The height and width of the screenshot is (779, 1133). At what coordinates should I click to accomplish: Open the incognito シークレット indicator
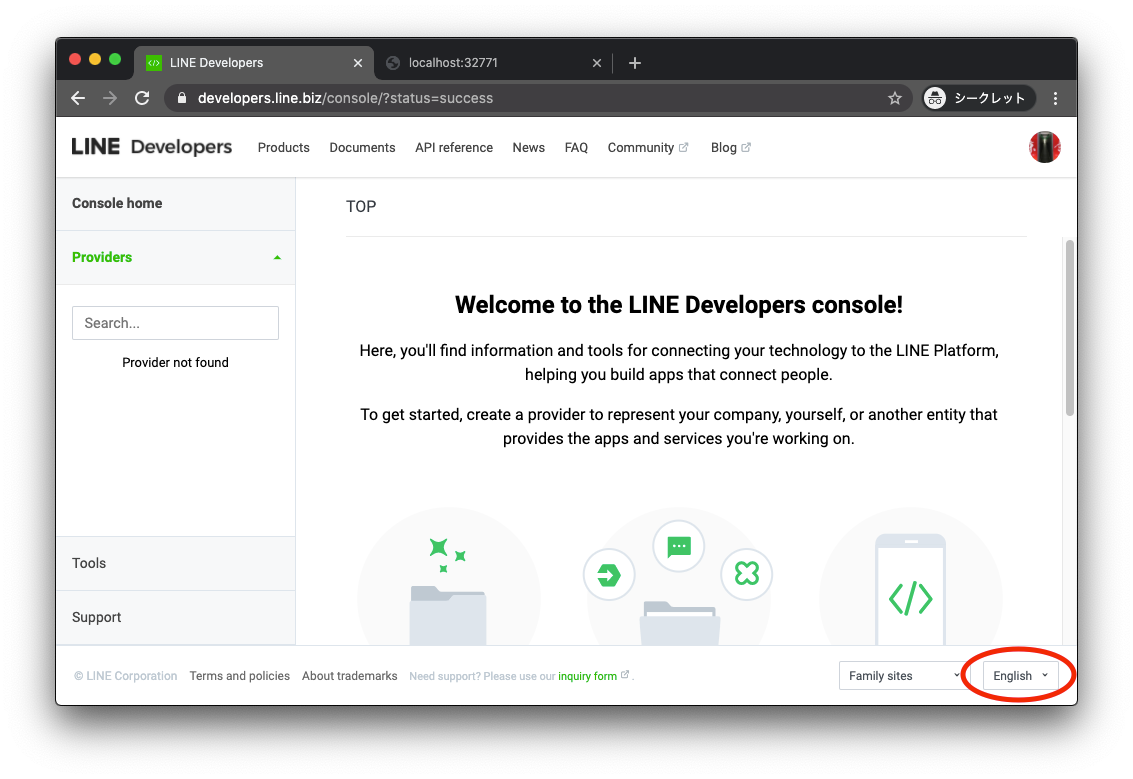[979, 98]
